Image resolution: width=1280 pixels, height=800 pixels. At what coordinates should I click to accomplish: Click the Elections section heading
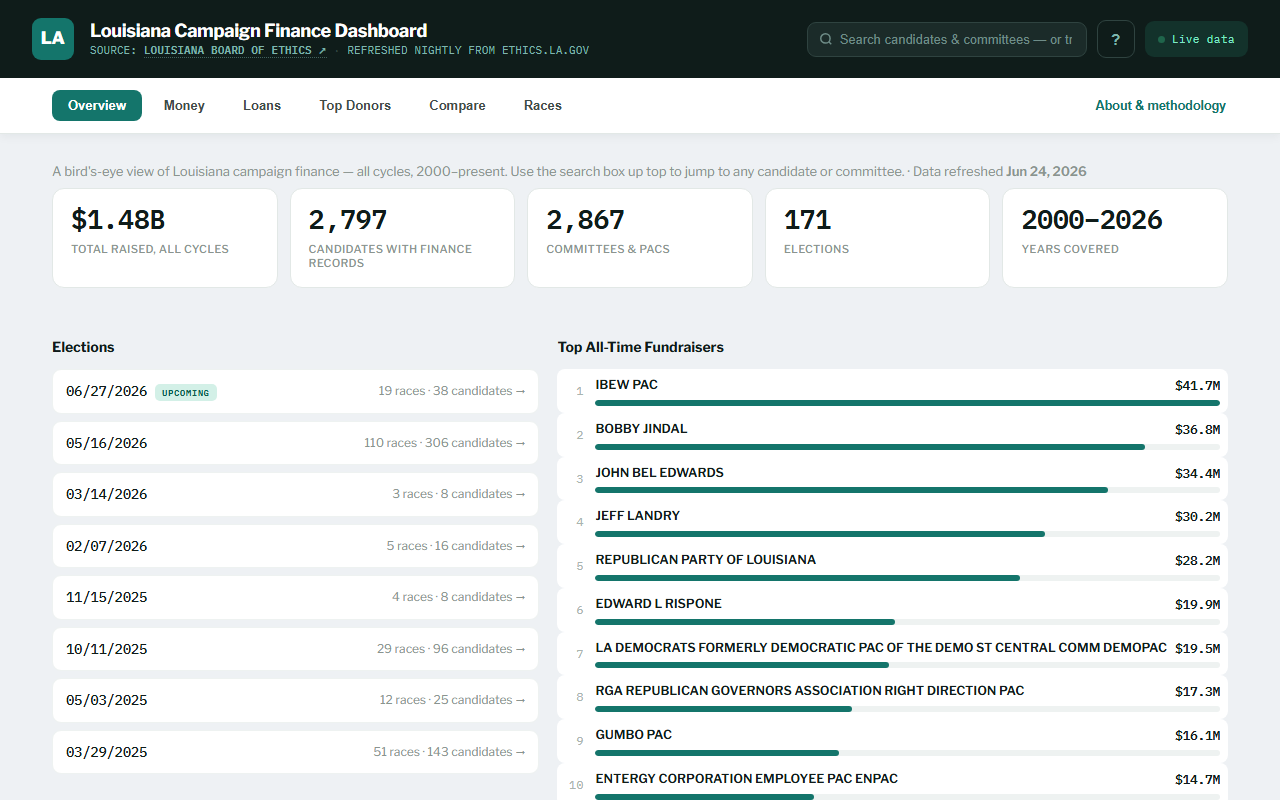click(x=83, y=347)
